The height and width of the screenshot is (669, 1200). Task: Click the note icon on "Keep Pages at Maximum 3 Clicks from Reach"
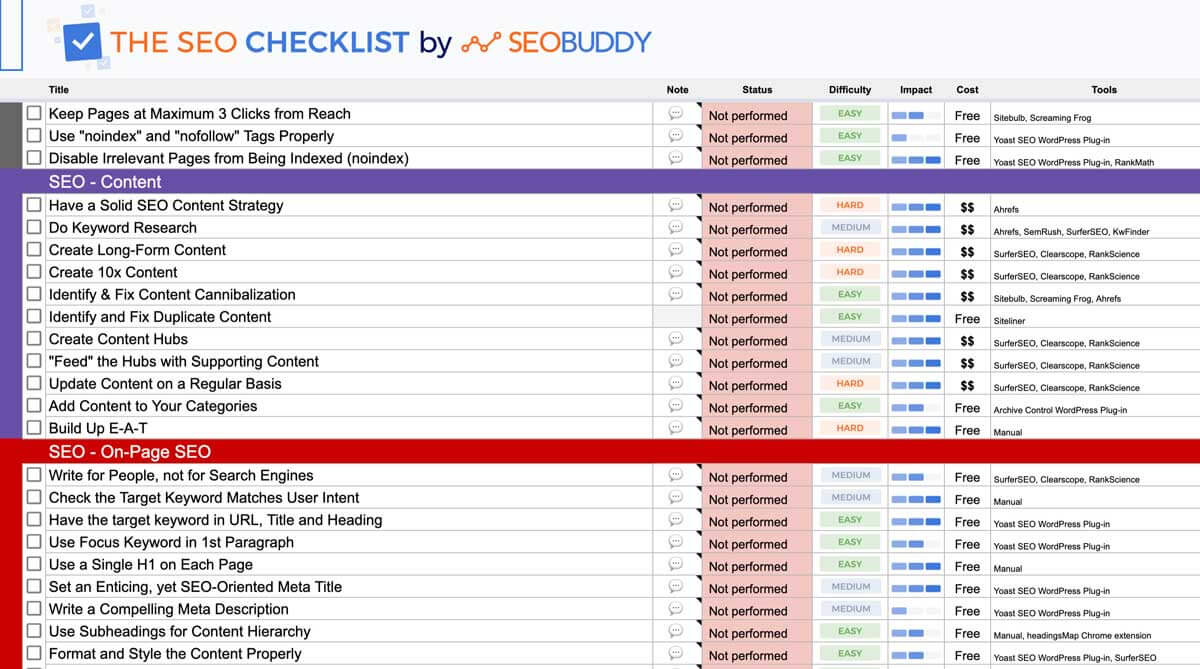pyautogui.click(x=678, y=114)
